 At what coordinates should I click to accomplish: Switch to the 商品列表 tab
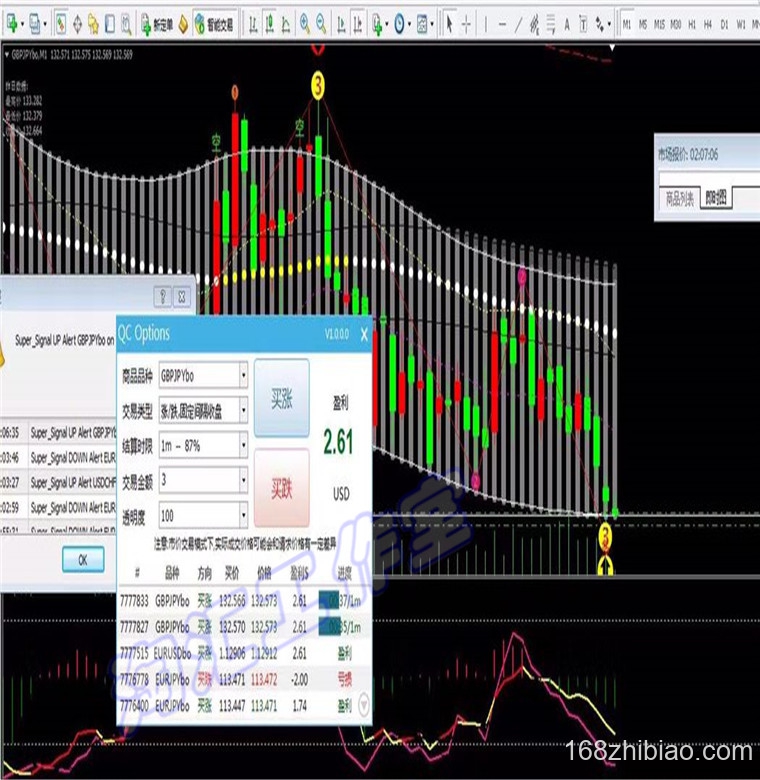(679, 198)
